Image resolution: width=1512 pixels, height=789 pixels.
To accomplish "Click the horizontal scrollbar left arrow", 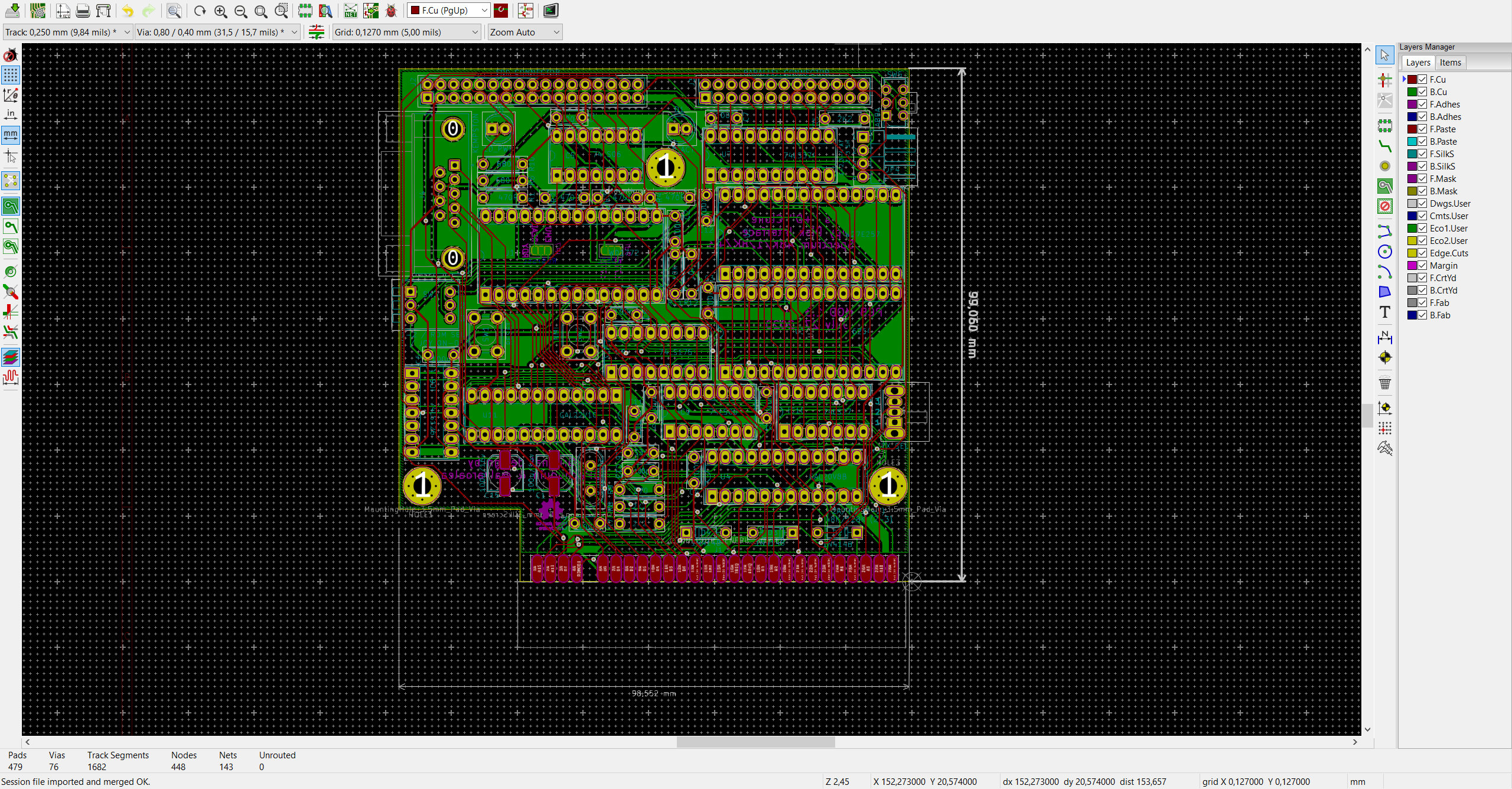I will click(27, 742).
